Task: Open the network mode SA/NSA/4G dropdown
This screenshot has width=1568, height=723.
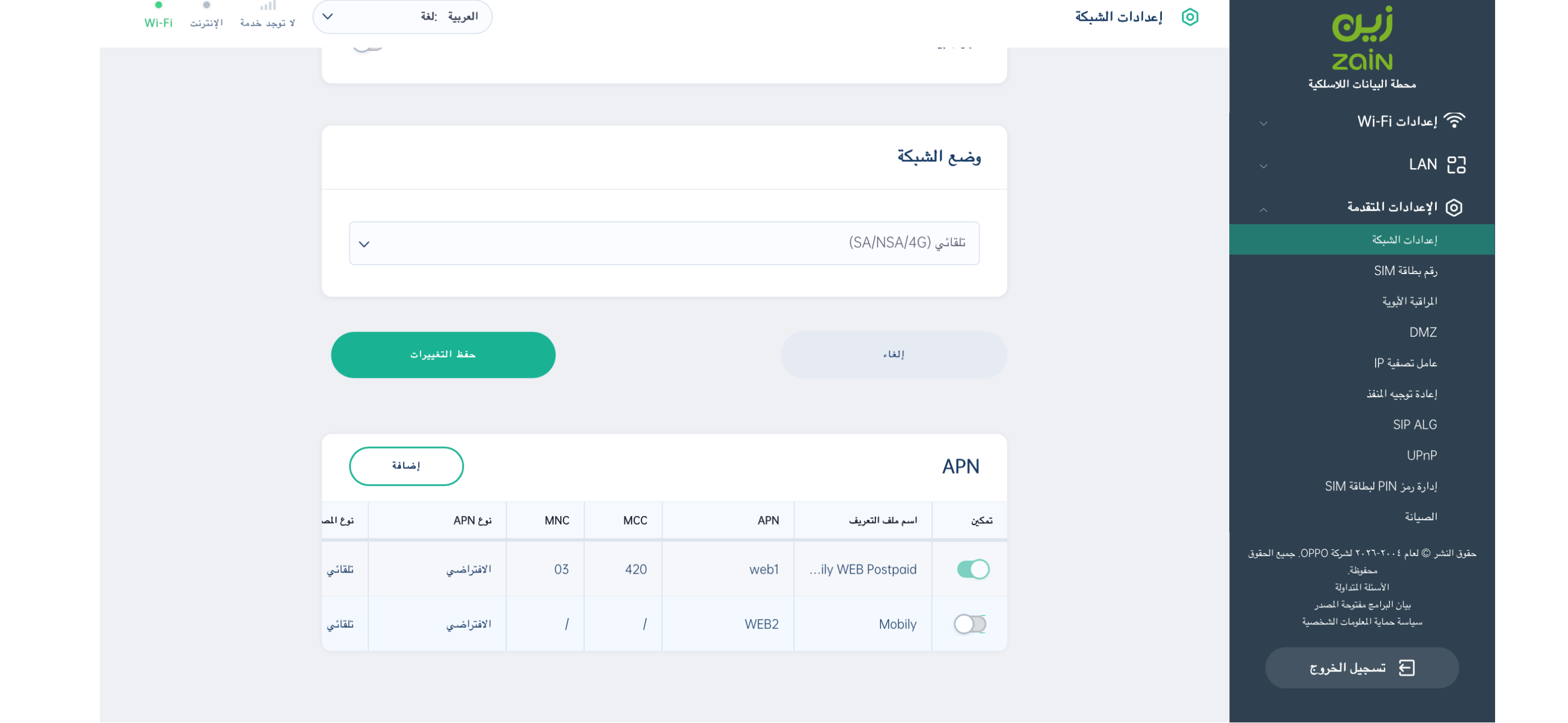Action: 663,243
